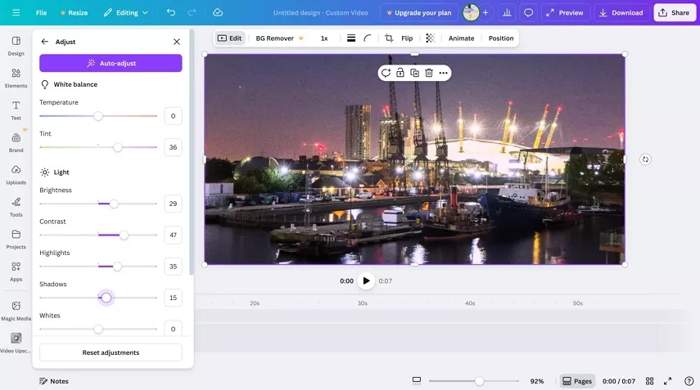The height and width of the screenshot is (390, 700).
Task: Open the Flip option
Action: point(407,38)
